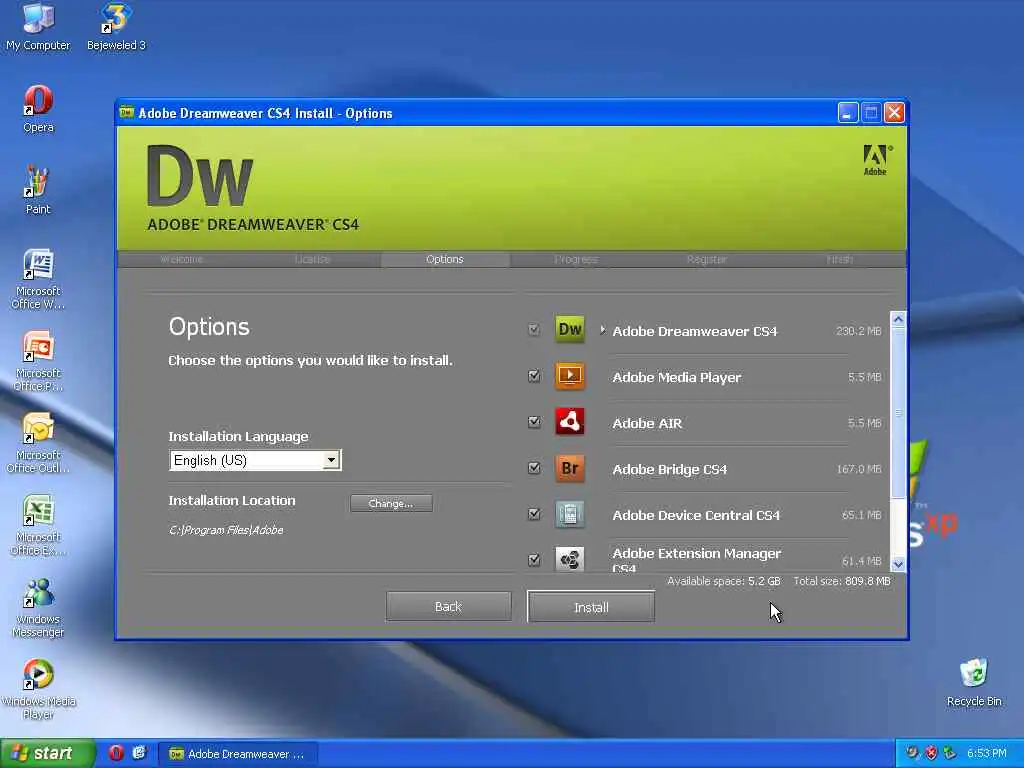Click the Adobe AIR label

coord(647,423)
